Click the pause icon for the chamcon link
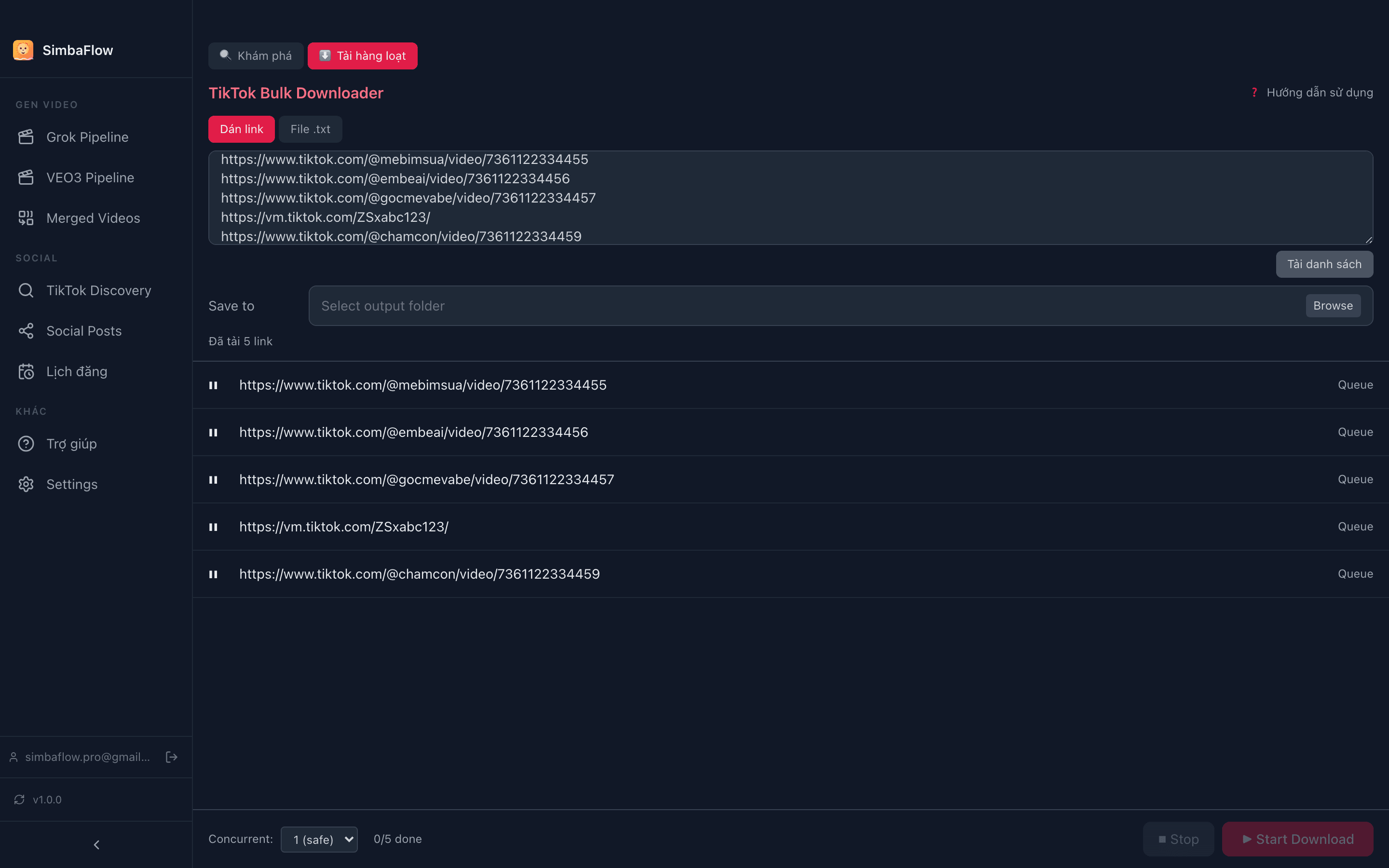1389x868 pixels. [x=213, y=574]
